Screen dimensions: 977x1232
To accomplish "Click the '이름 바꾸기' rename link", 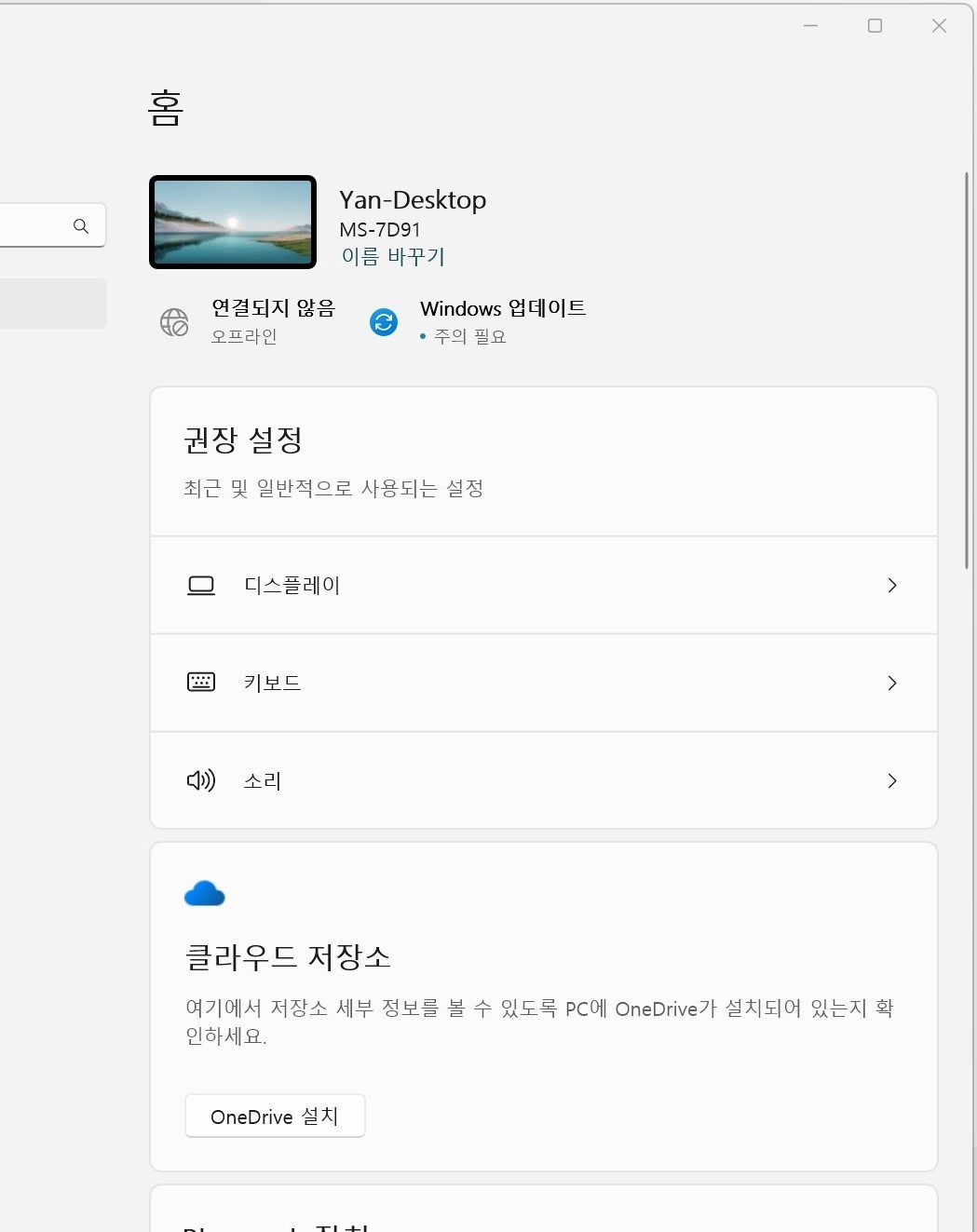I will pos(393,256).
